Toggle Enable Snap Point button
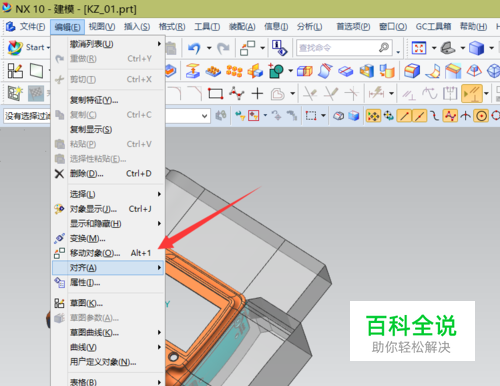500x386 pixels. pos(373,116)
